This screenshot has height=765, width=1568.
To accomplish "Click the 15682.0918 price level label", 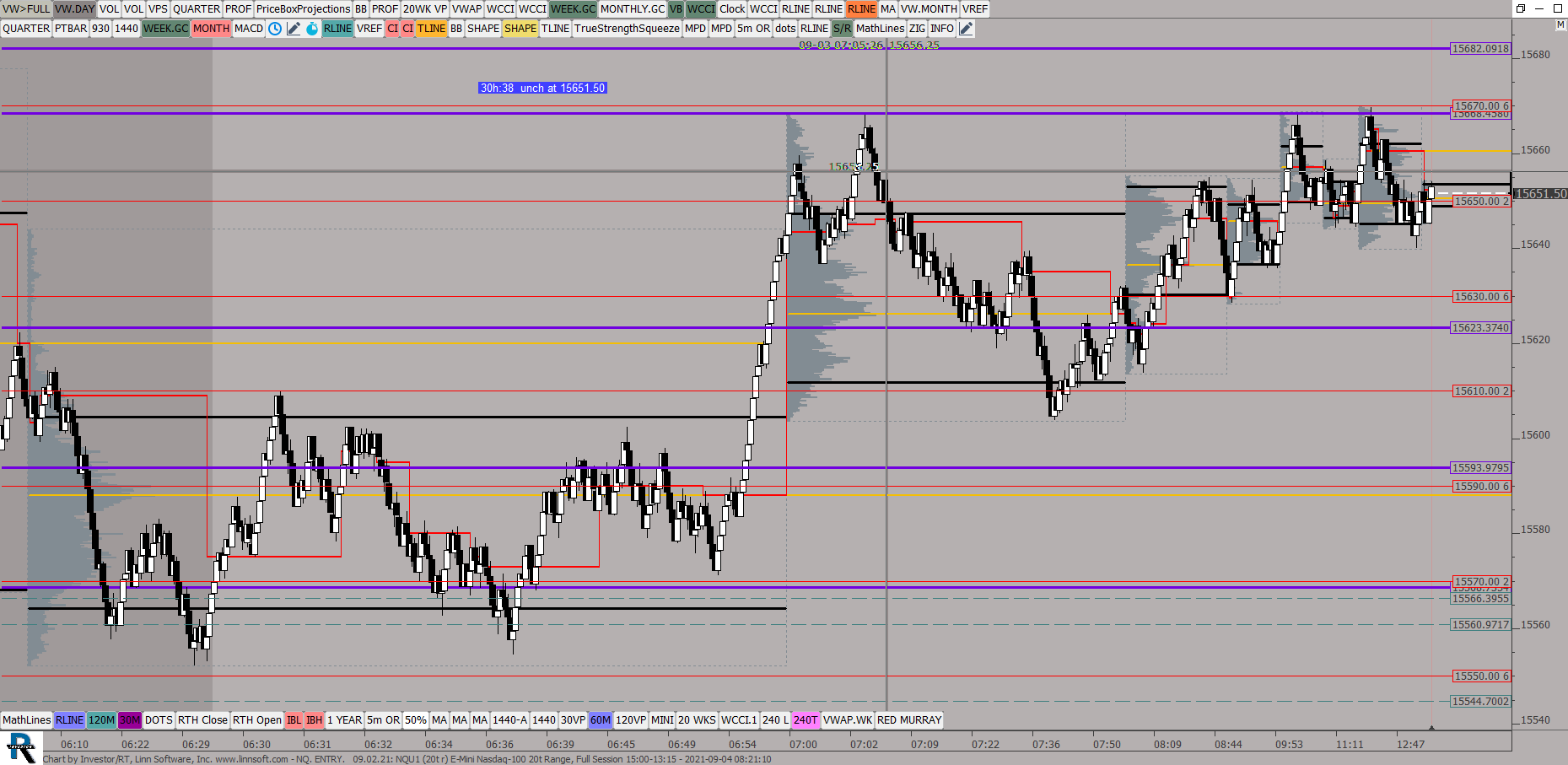I will [x=1480, y=49].
